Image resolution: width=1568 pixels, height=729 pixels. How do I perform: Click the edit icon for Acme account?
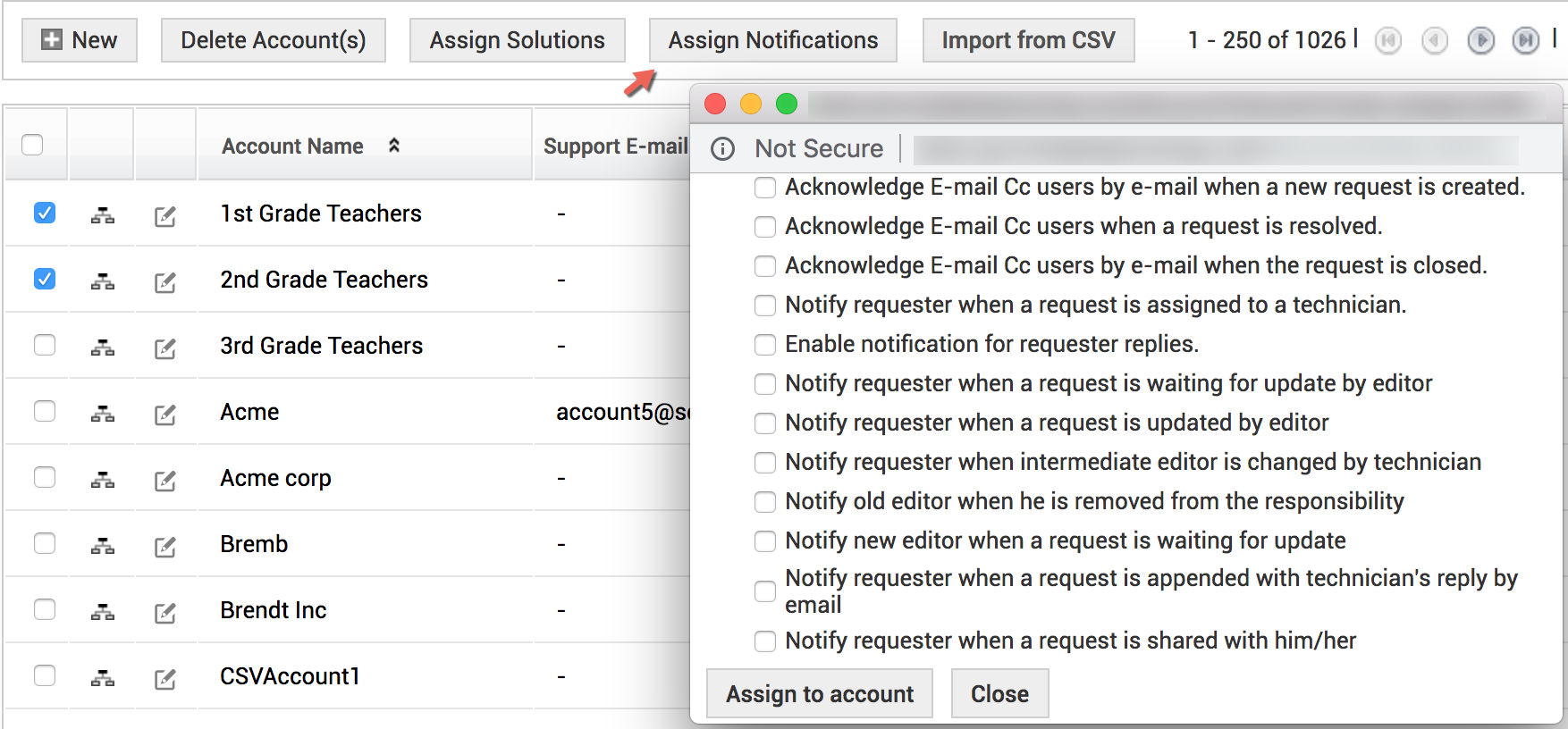coord(165,414)
